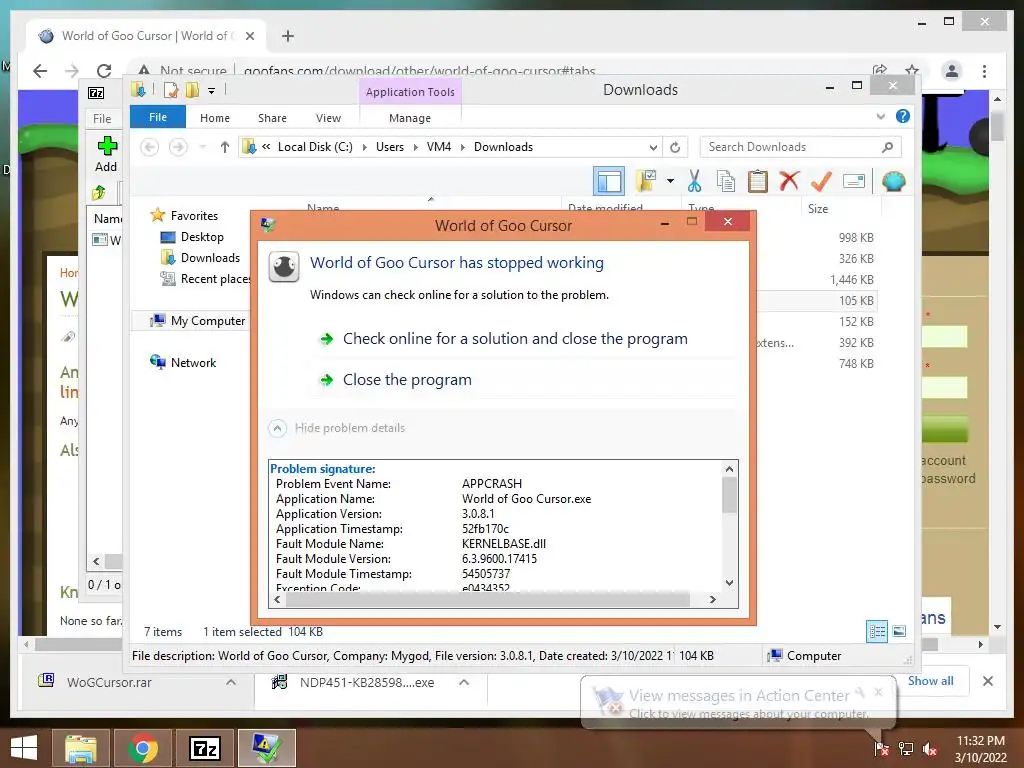Go forward in Downloads Explorer
The width and height of the screenshot is (1024, 768).
point(178,147)
